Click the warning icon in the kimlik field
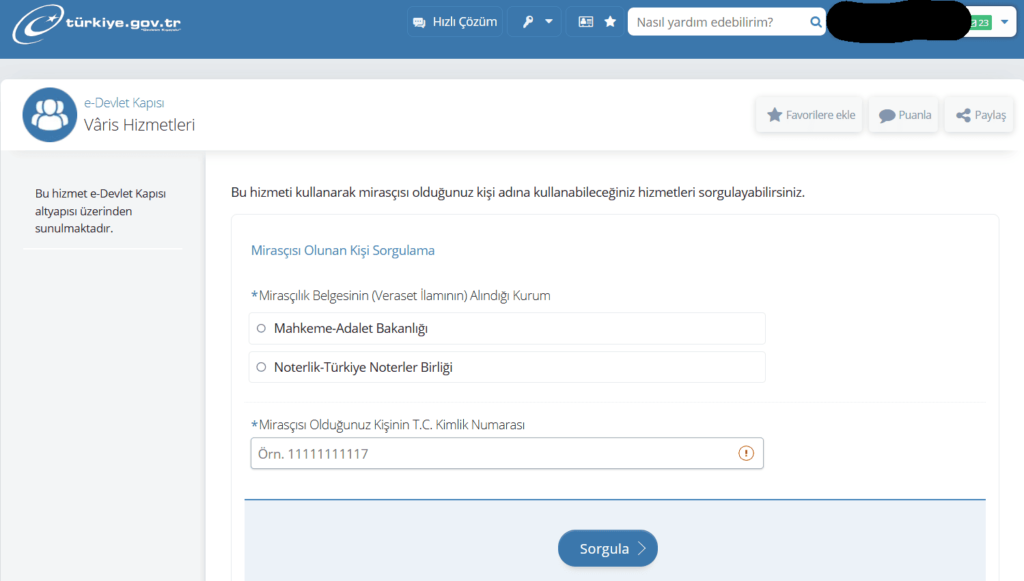The height and width of the screenshot is (581, 1024). [x=745, y=453]
